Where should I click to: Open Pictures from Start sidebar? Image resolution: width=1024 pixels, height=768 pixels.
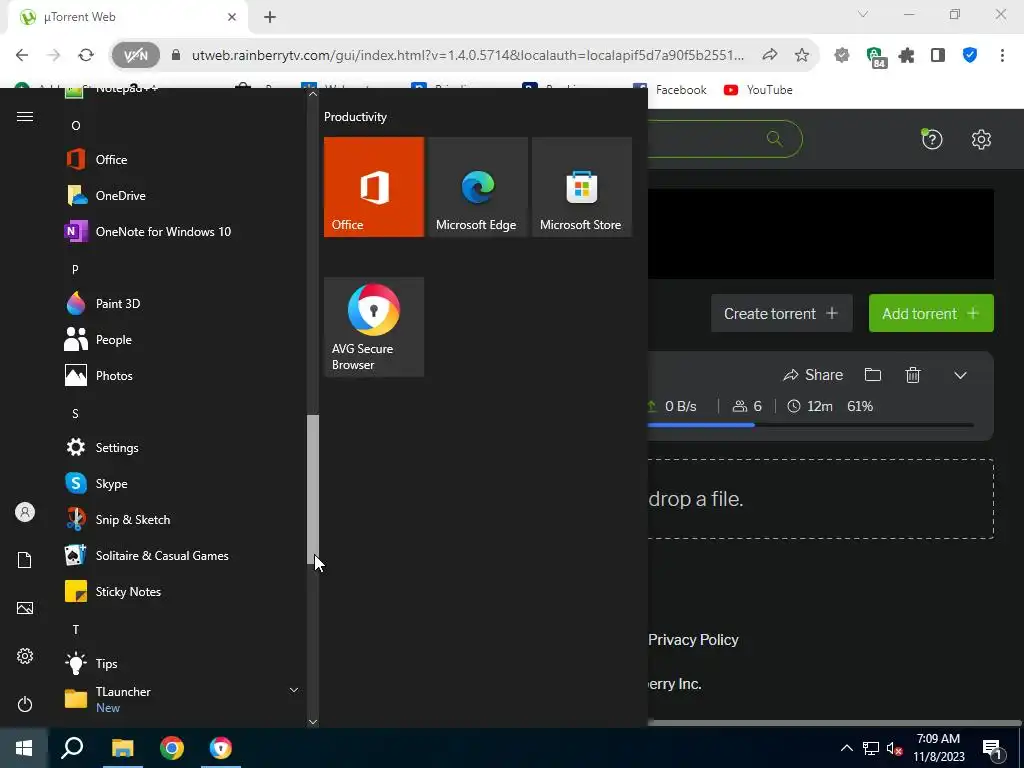point(25,608)
